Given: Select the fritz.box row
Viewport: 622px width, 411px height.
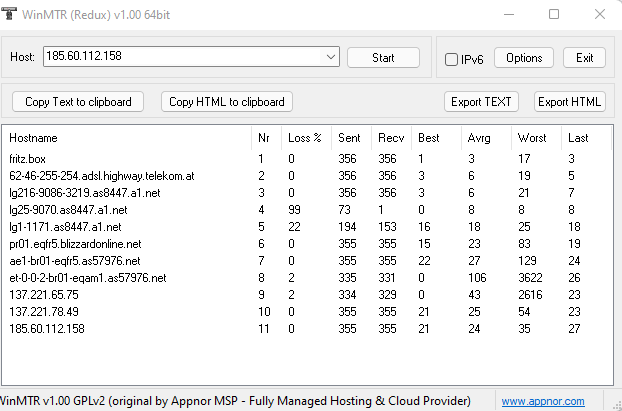Looking at the screenshot, I should (x=305, y=159).
